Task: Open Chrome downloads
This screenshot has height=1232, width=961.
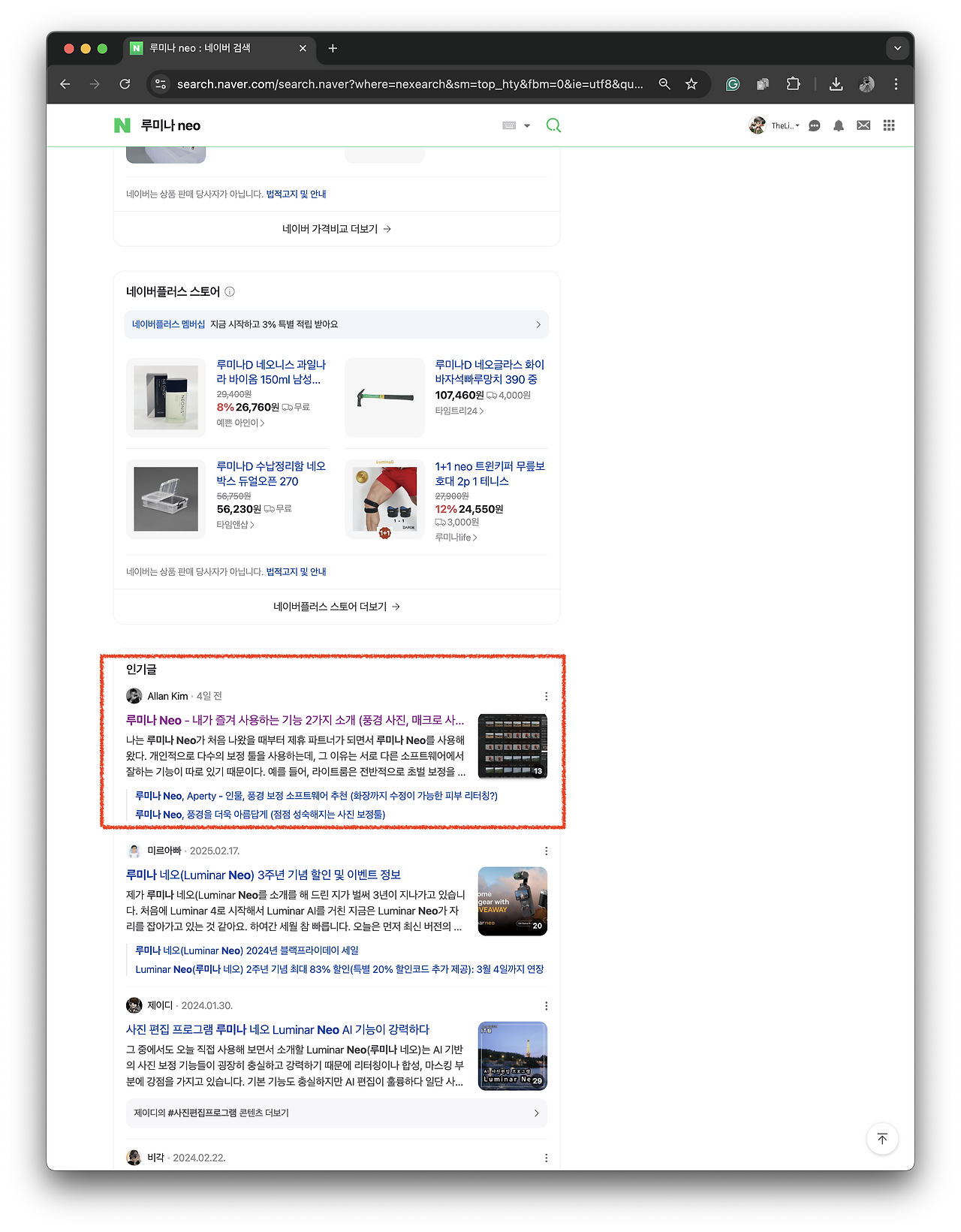Action: pos(836,84)
